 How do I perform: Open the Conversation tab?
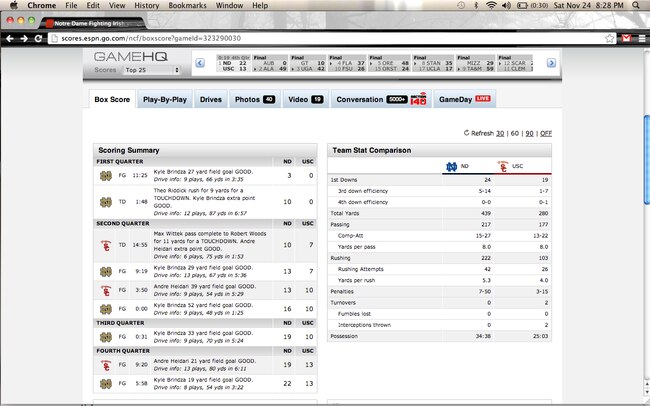381,100
